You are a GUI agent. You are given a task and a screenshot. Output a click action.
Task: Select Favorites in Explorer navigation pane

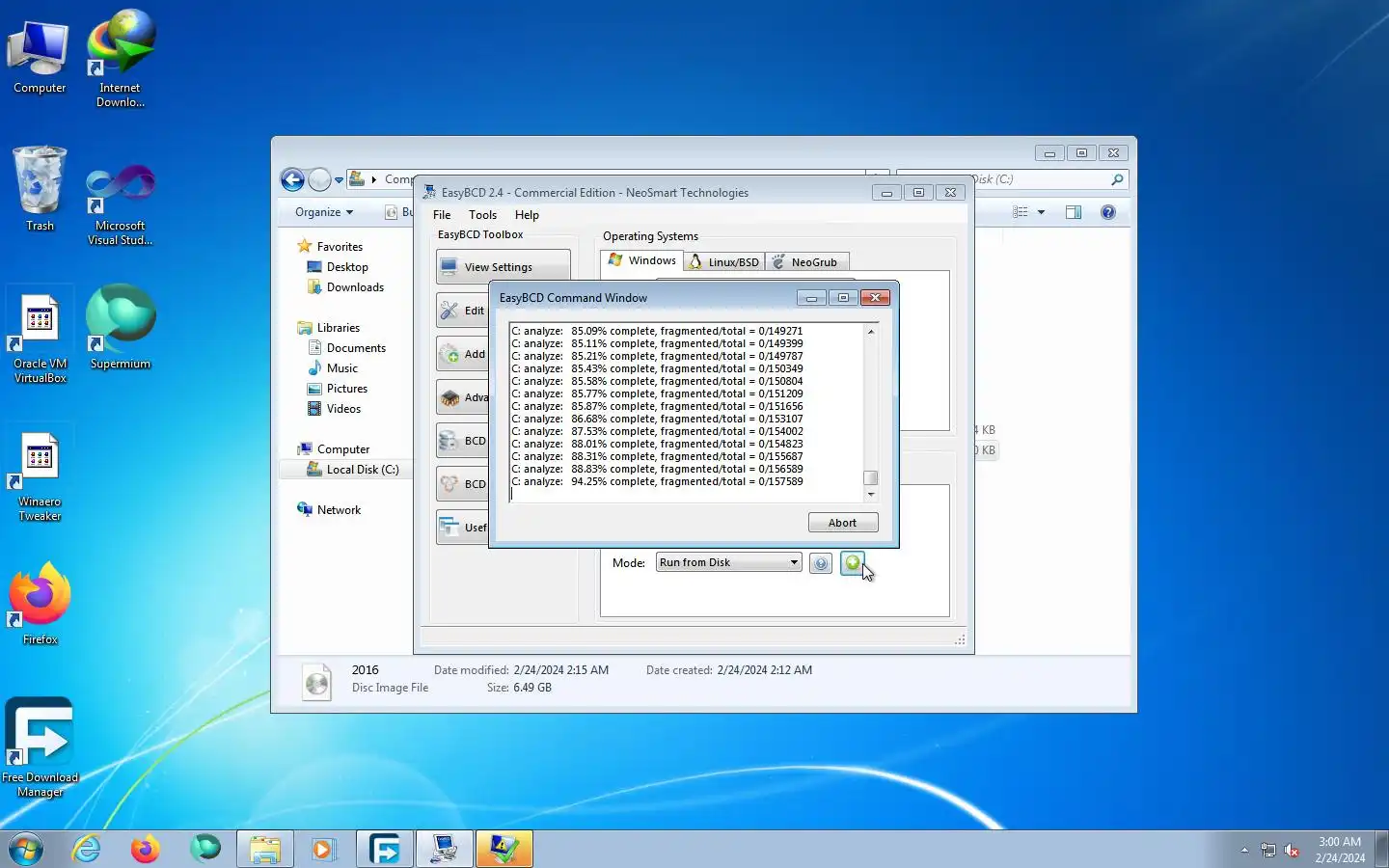tap(331, 247)
